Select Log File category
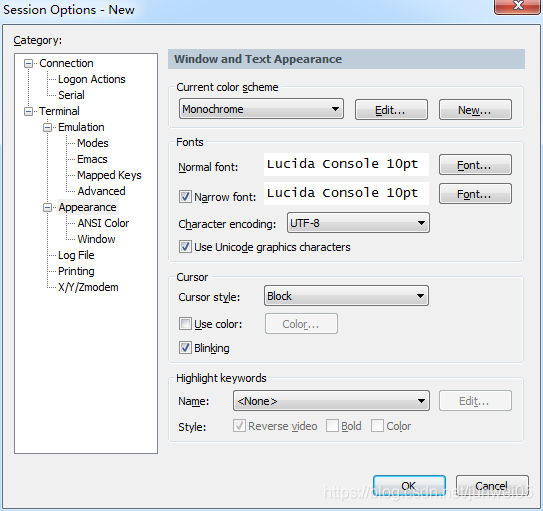This screenshot has height=511, width=543. tap(76, 255)
